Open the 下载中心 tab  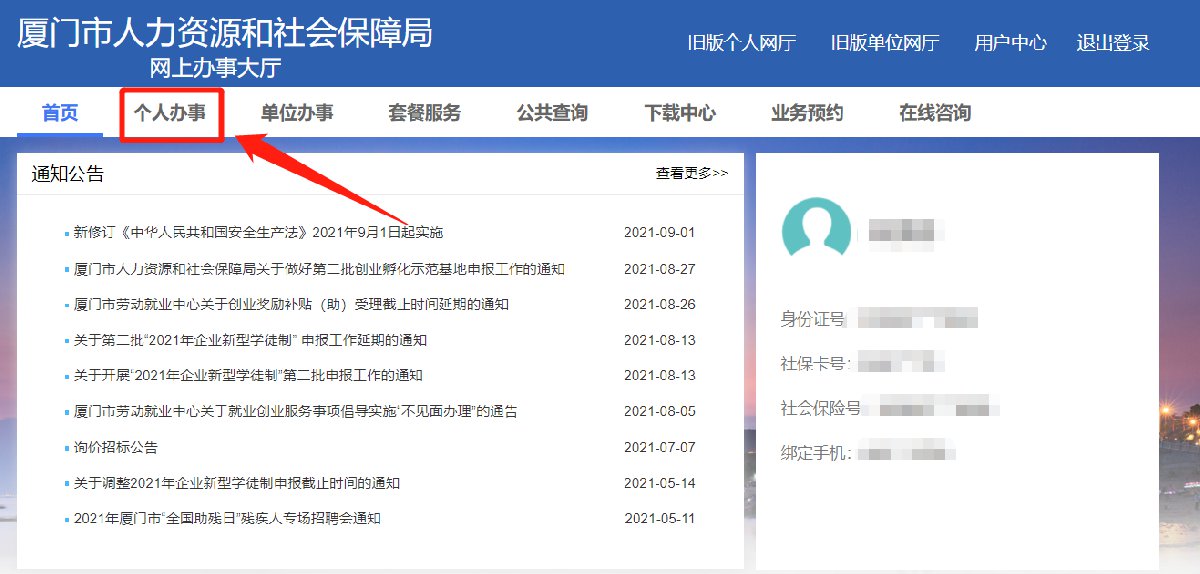coord(680,113)
